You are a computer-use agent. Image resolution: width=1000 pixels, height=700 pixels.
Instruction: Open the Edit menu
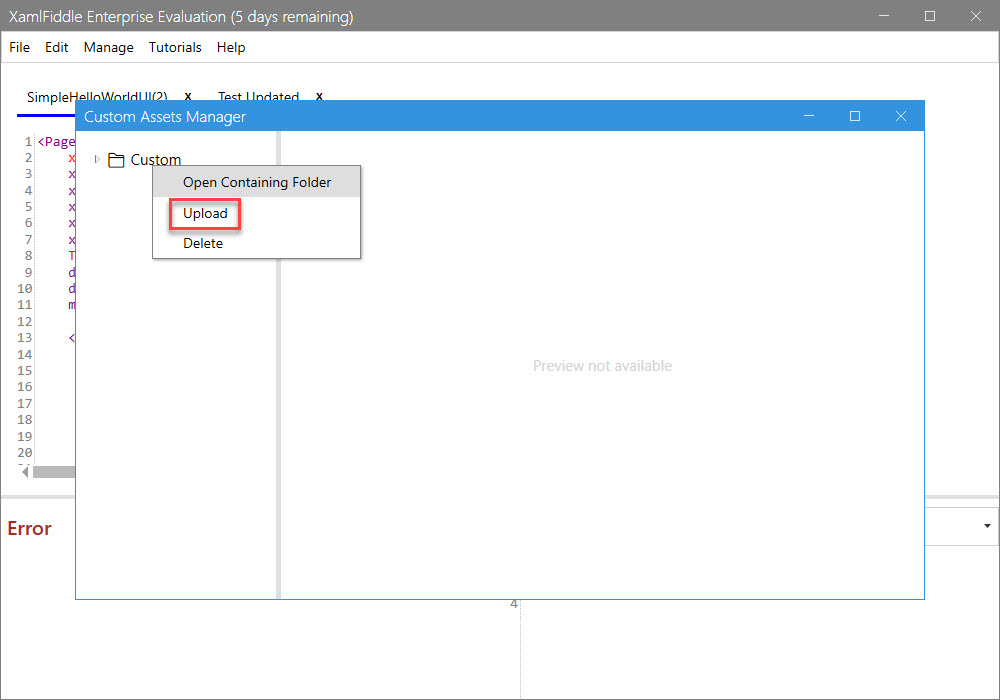click(56, 47)
